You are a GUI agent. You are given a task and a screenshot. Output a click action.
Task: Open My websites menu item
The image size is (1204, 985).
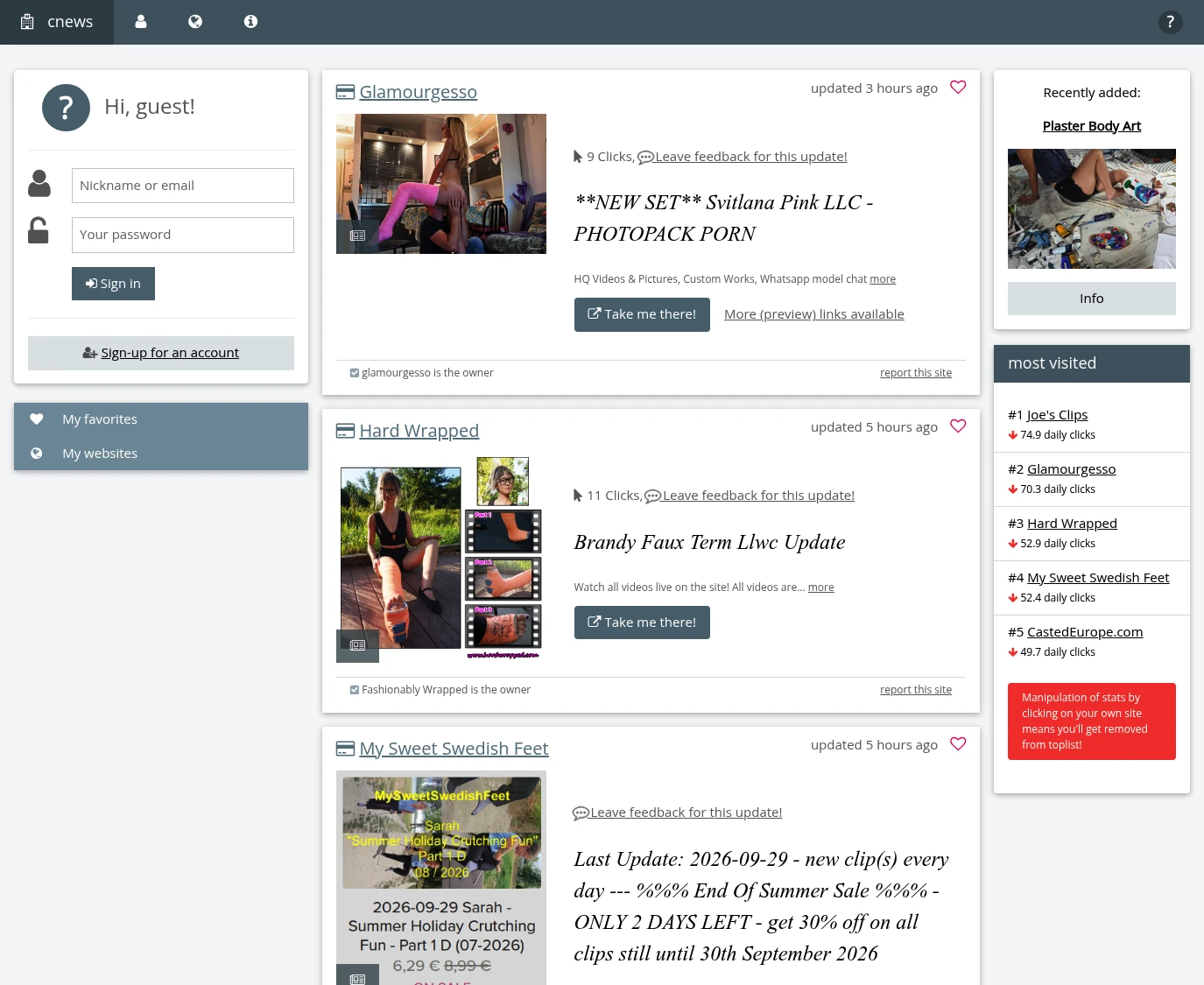pyautogui.click(x=161, y=454)
